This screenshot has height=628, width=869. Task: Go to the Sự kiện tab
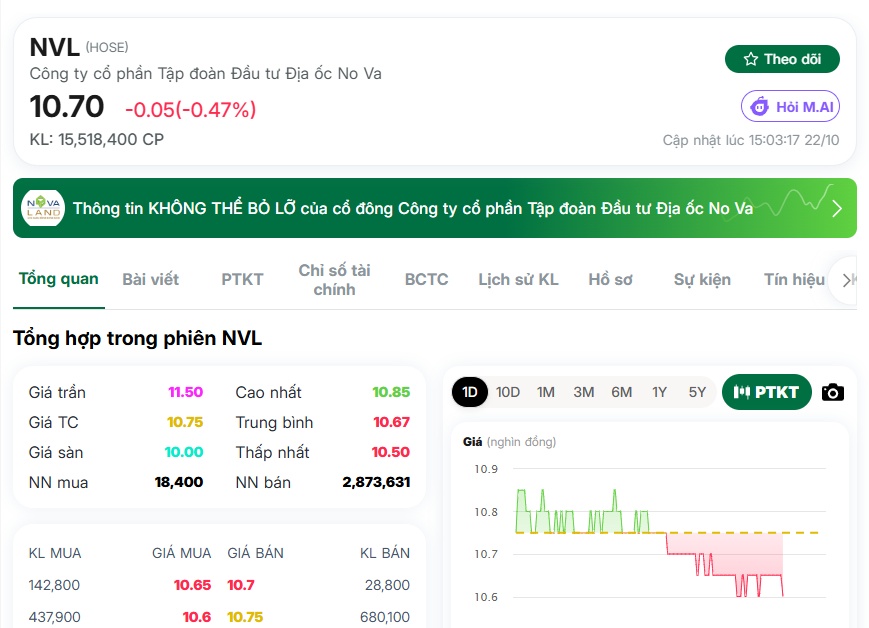coord(702,279)
